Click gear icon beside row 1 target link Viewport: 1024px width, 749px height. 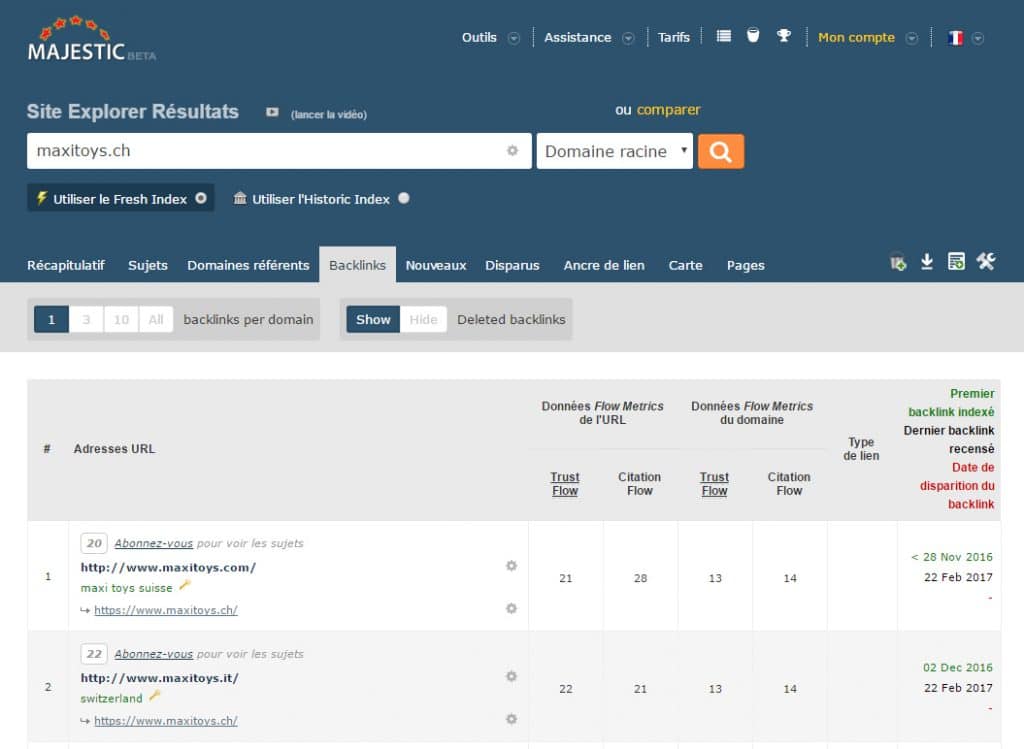pyautogui.click(x=511, y=609)
